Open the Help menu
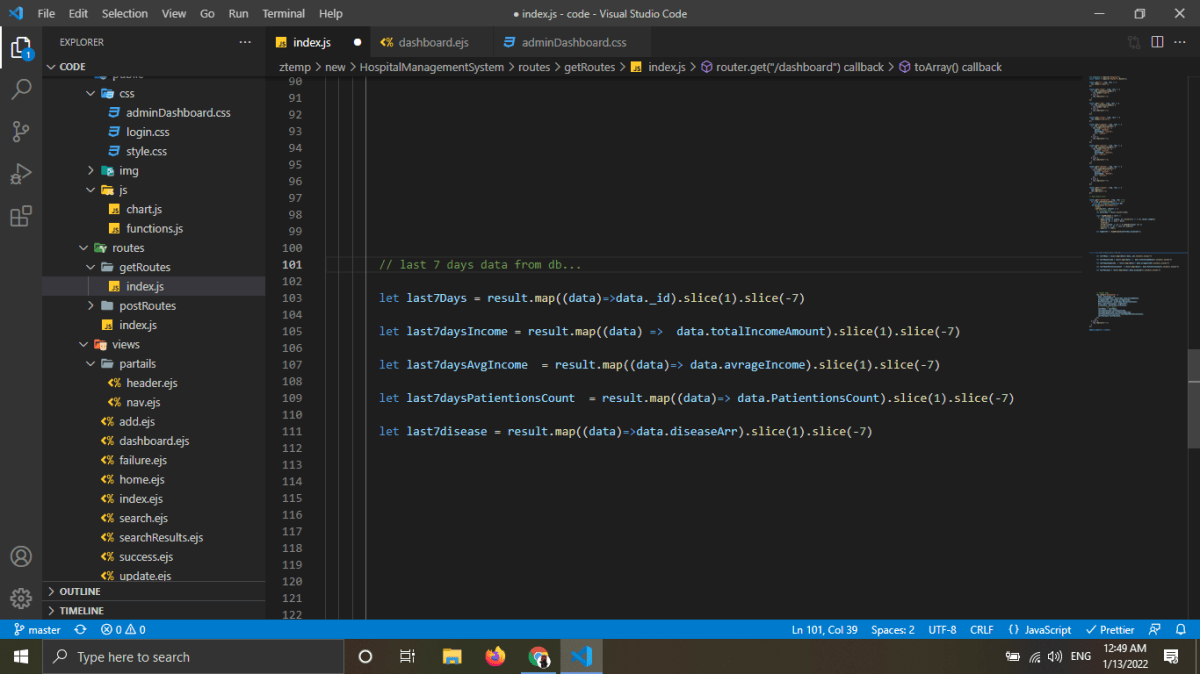Screen dimensions: 1200x674 (330, 14)
